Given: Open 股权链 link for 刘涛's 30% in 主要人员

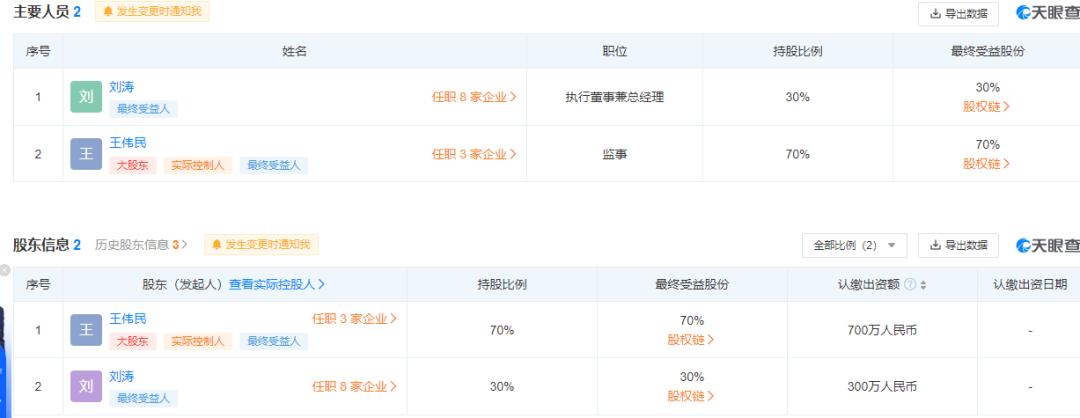Looking at the screenshot, I should pyautogui.click(x=986, y=106).
